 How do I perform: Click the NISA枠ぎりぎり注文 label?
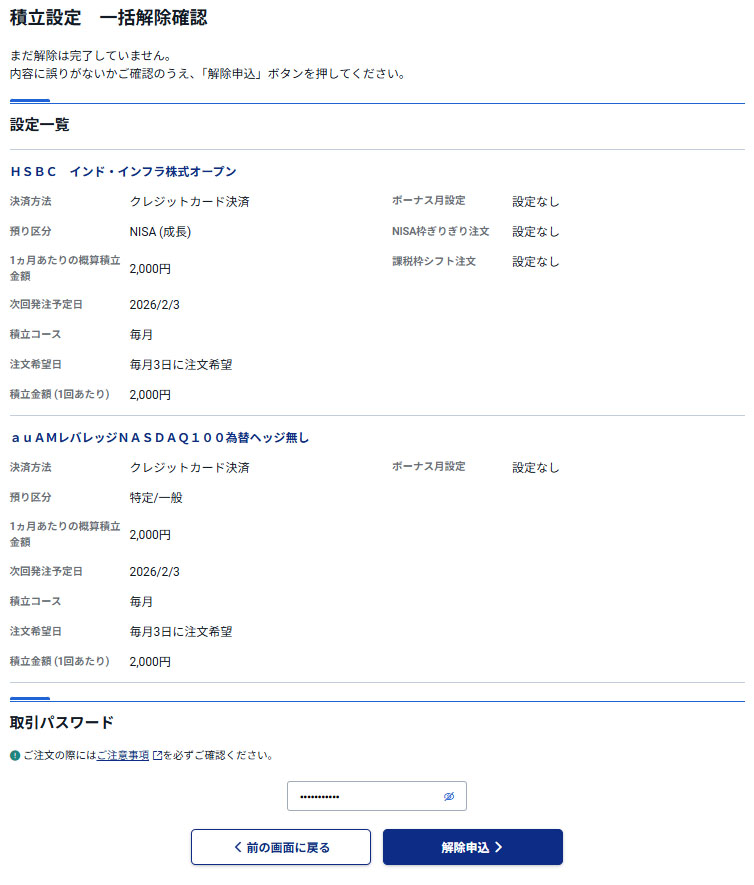click(x=441, y=231)
